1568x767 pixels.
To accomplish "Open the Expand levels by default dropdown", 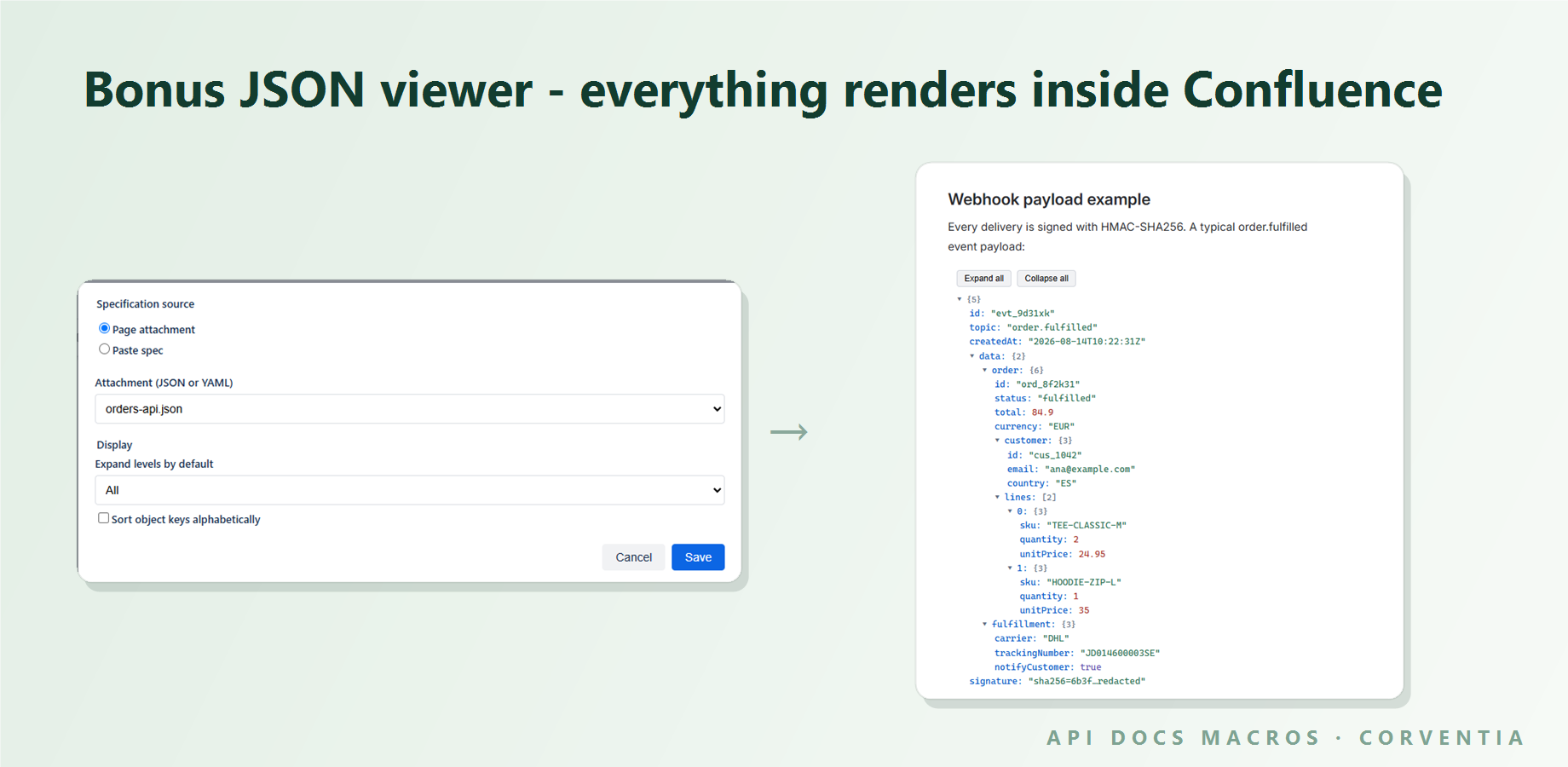I will click(x=410, y=490).
